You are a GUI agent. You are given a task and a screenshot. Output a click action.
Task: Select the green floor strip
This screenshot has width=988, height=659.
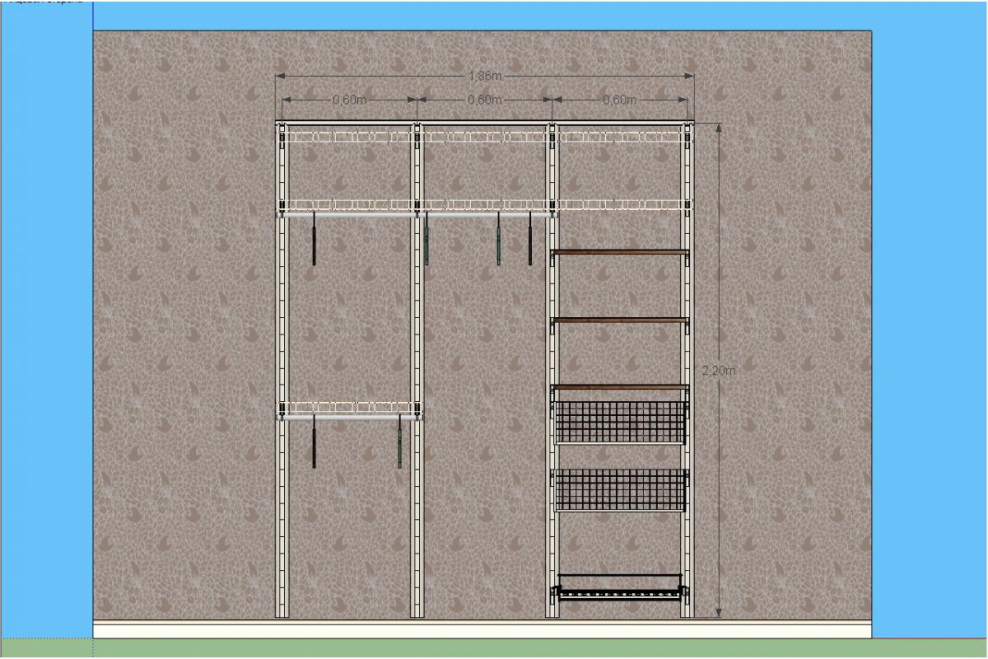[x=480, y=648]
